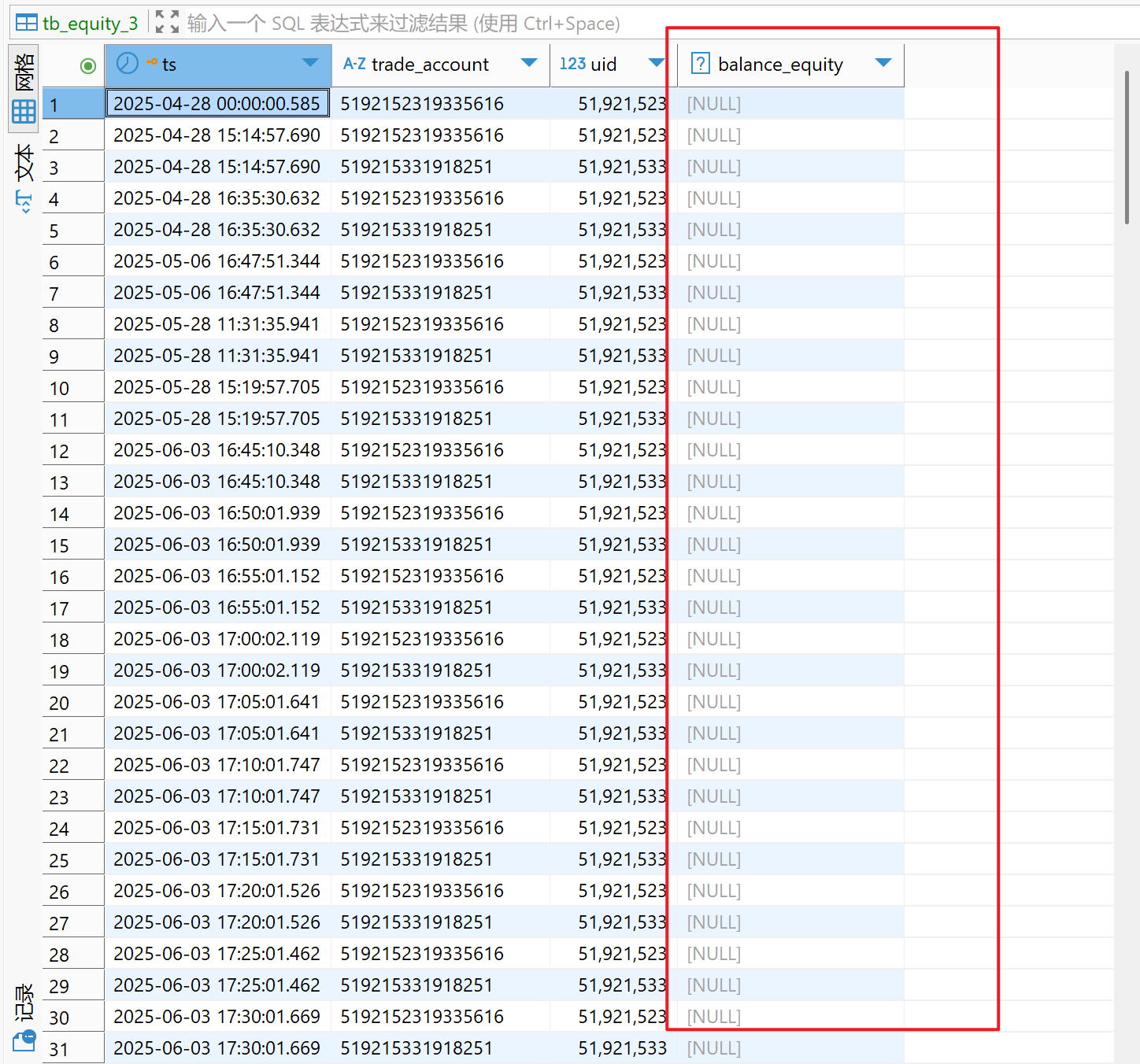Click the clock icon in ts header

pos(128,64)
